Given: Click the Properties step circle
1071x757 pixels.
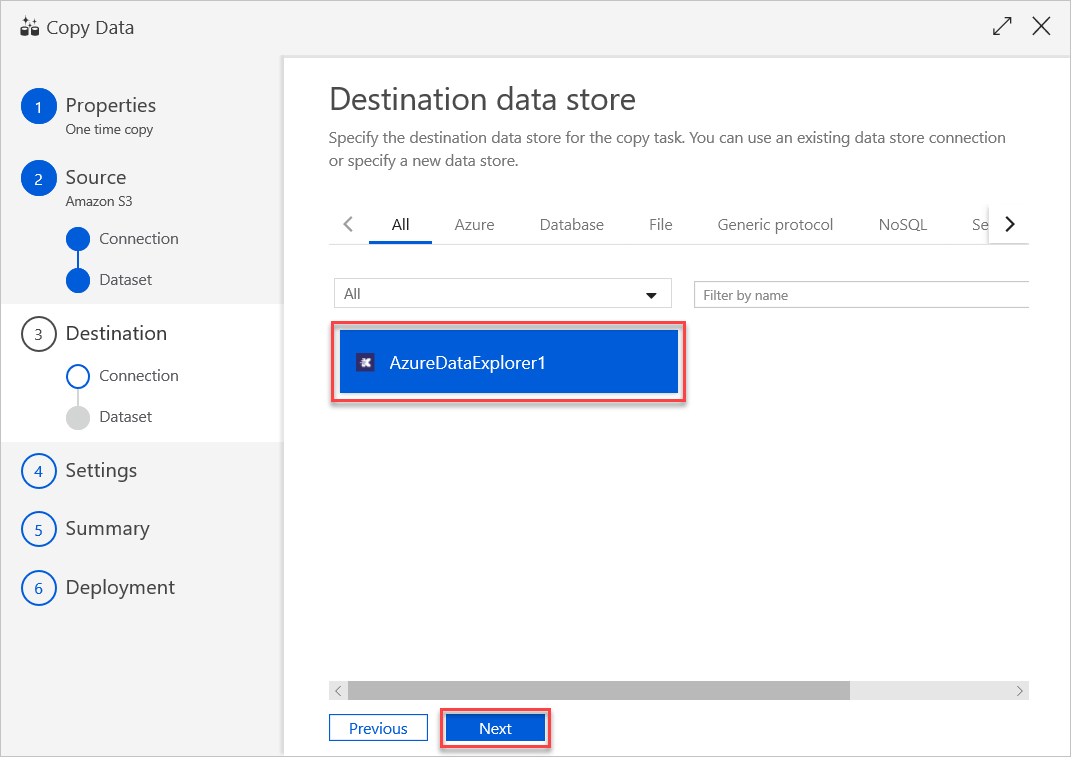Looking at the screenshot, I should tap(38, 105).
